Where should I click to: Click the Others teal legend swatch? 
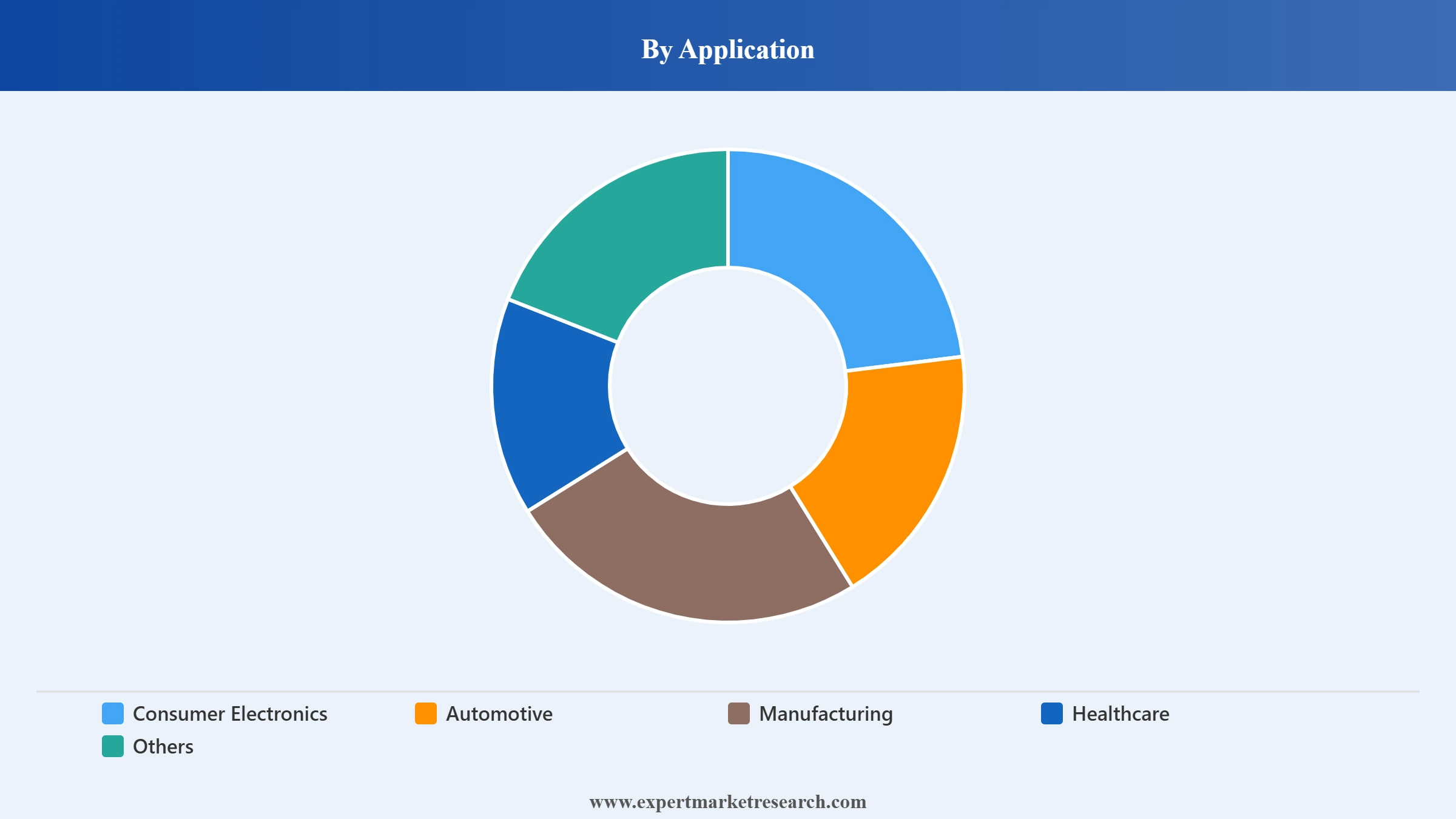(x=113, y=746)
